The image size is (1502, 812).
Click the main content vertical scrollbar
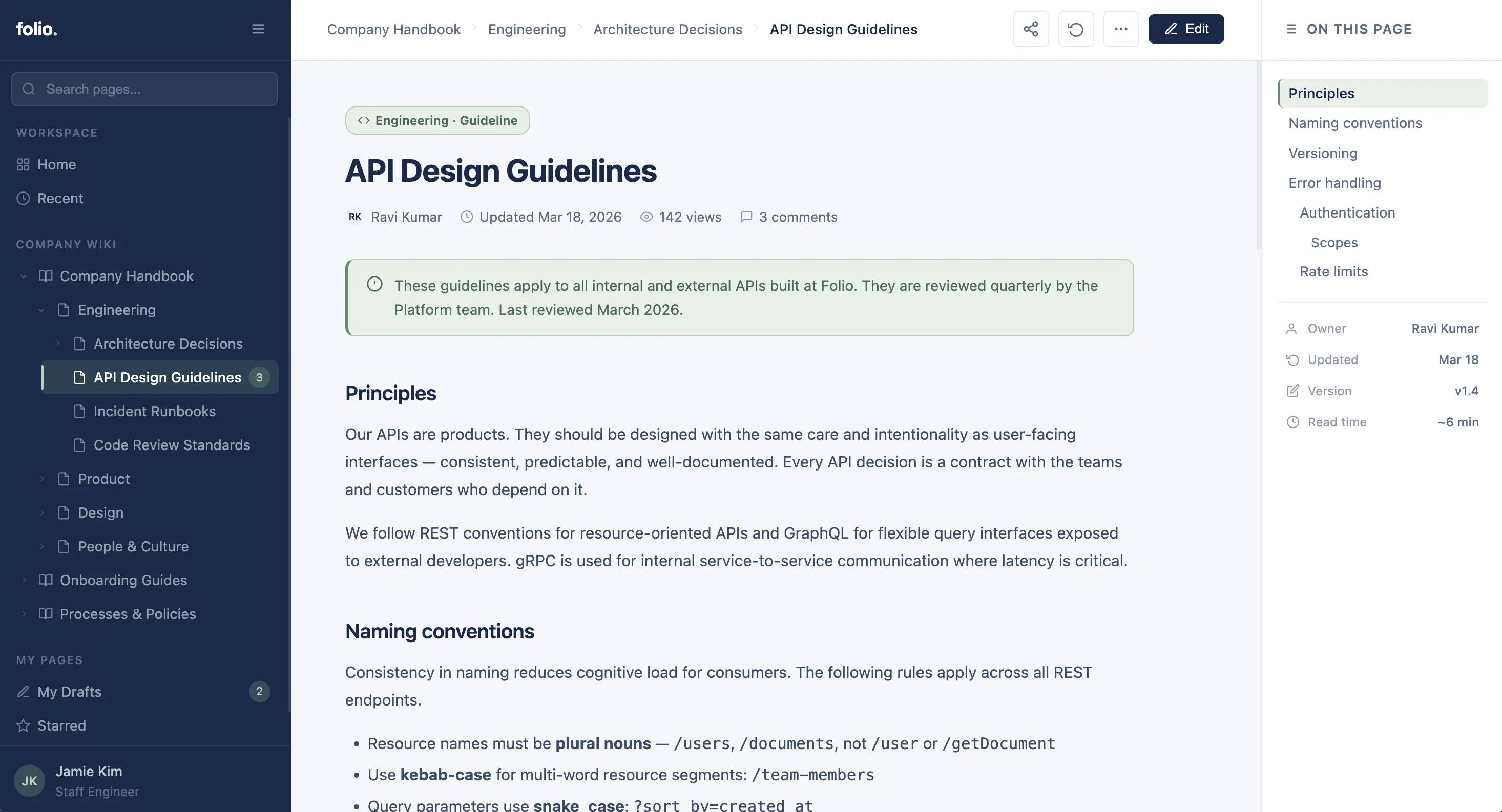[1258, 155]
